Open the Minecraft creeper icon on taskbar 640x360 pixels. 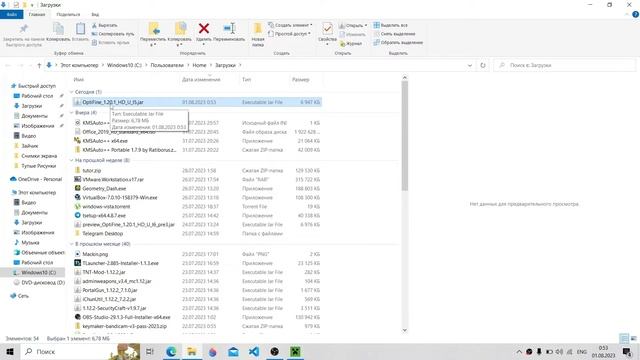coord(295,351)
